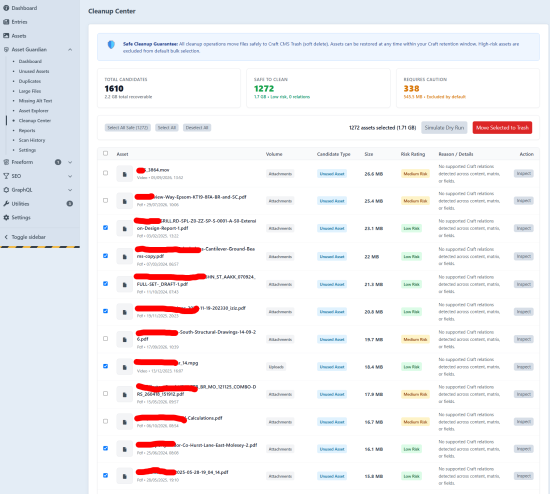Click file icon of COMBO-D RS pdf row
This screenshot has height=494, width=550.
click(125, 394)
